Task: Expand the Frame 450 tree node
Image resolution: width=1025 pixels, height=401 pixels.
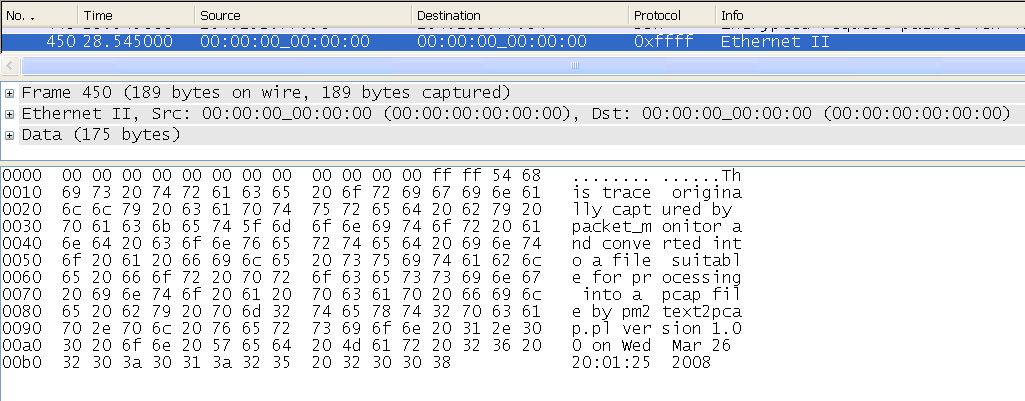Action: [10, 93]
